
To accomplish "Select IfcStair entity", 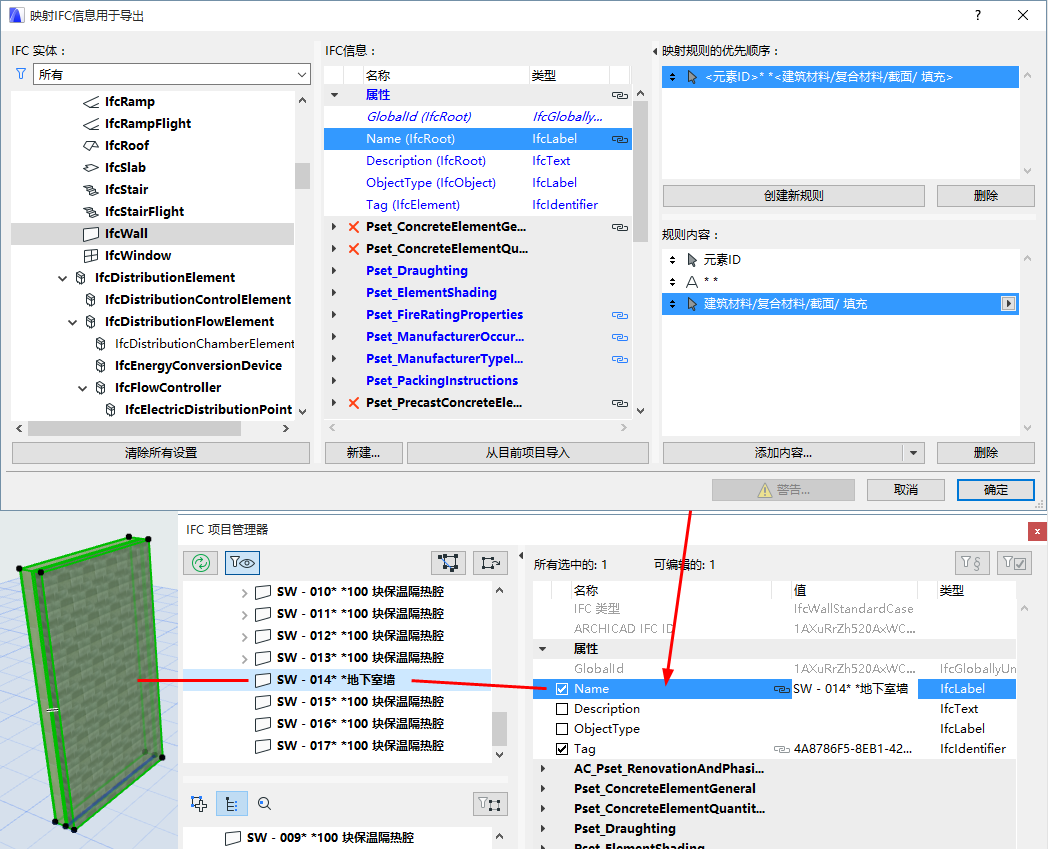I will click(126, 190).
